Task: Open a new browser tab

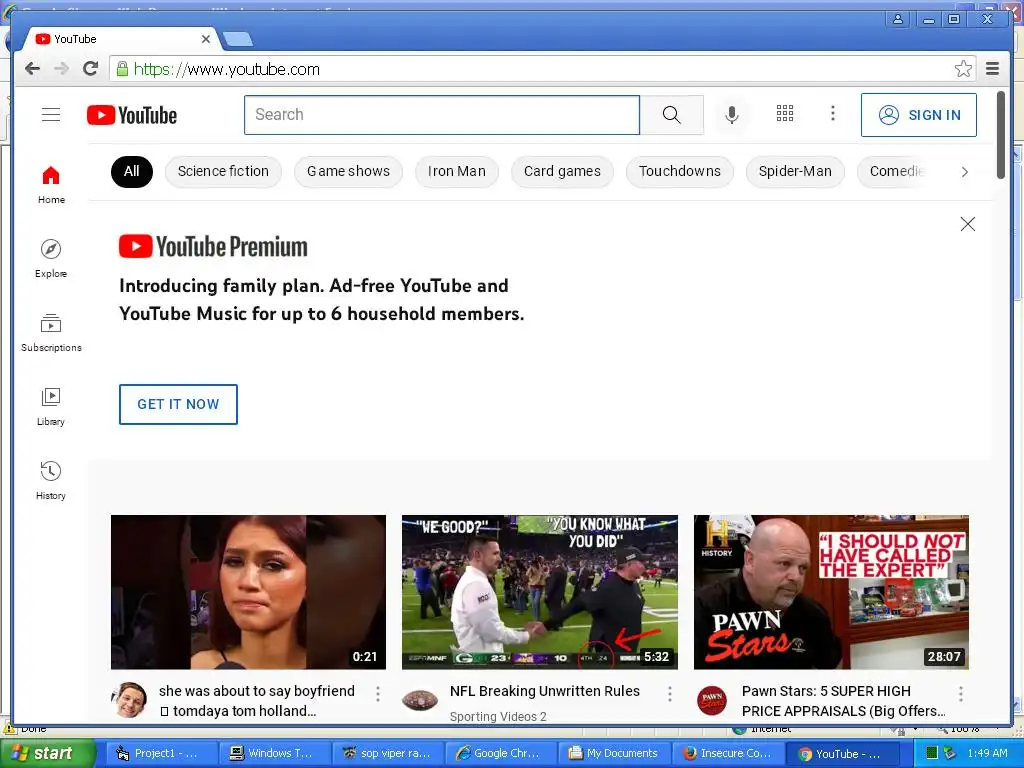Action: coord(238,40)
